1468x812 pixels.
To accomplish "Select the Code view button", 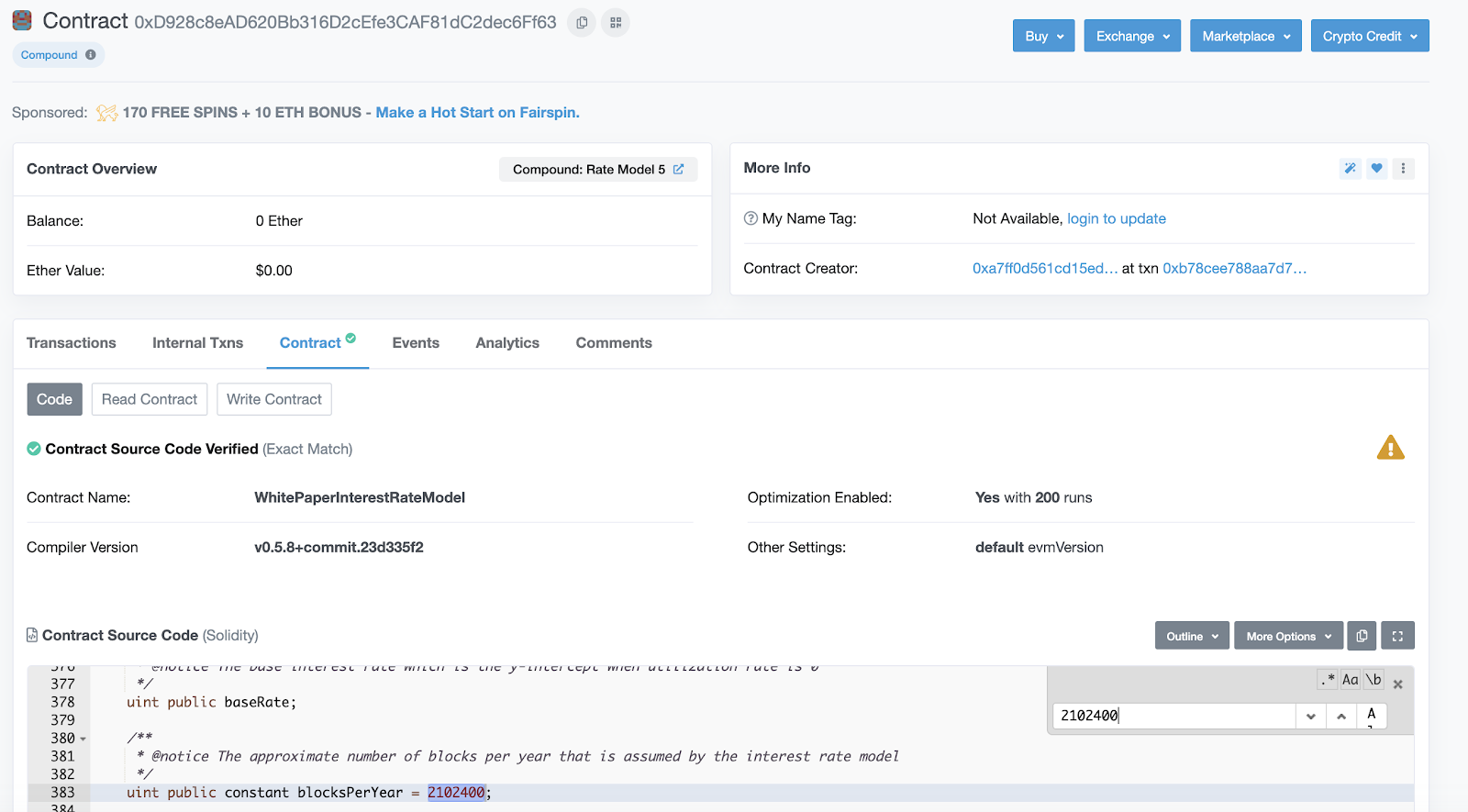I will point(55,399).
